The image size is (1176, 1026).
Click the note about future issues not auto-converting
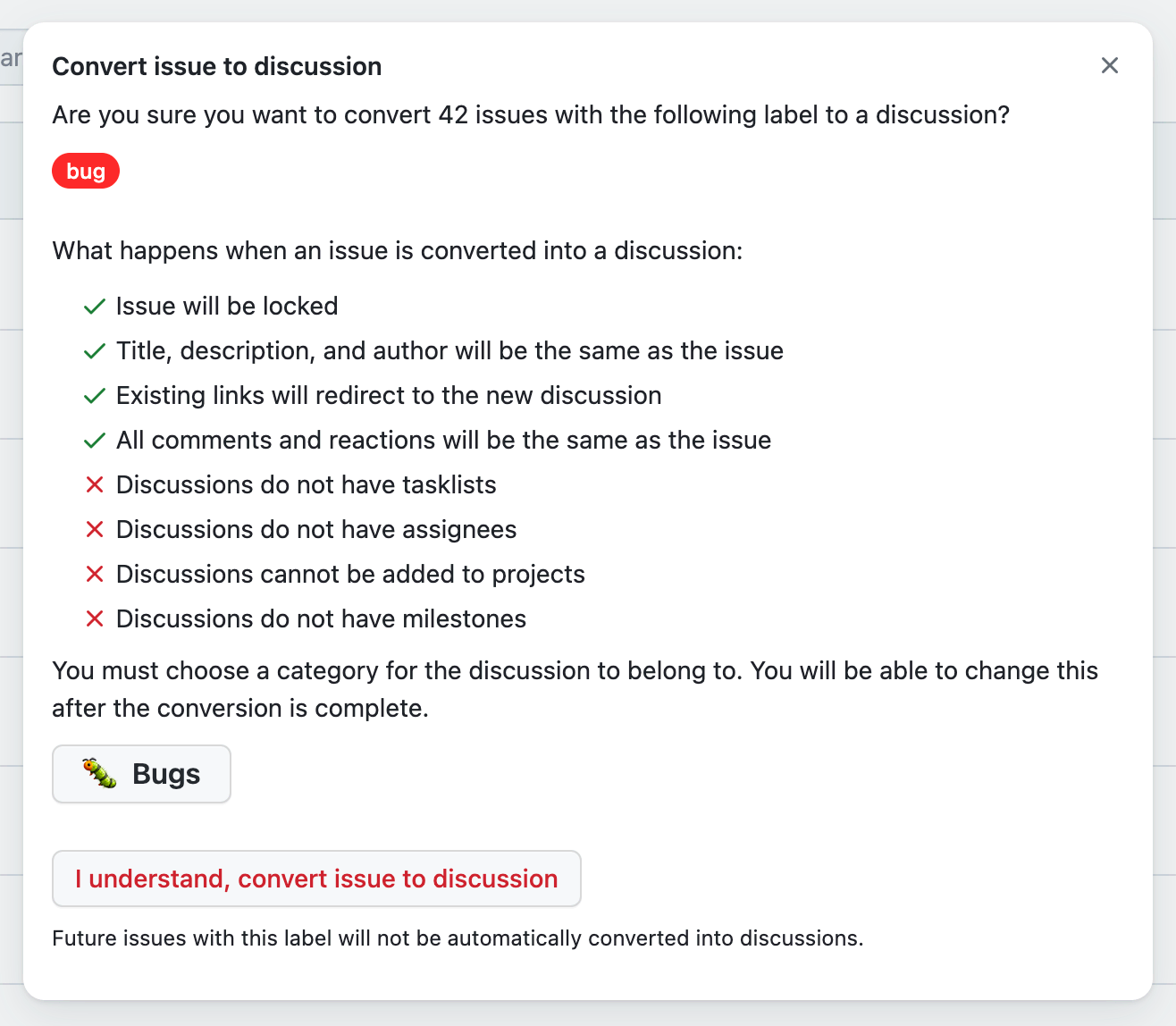(x=458, y=938)
